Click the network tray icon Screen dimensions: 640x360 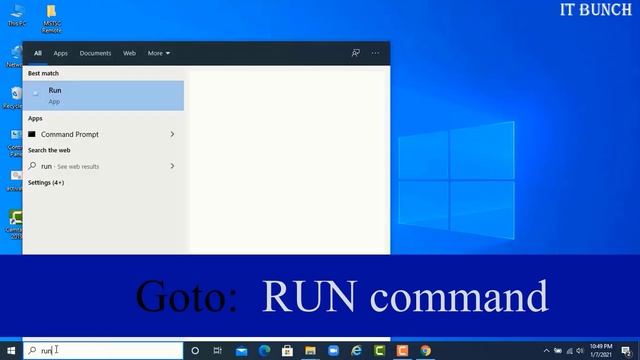pyautogui.click(x=569, y=351)
